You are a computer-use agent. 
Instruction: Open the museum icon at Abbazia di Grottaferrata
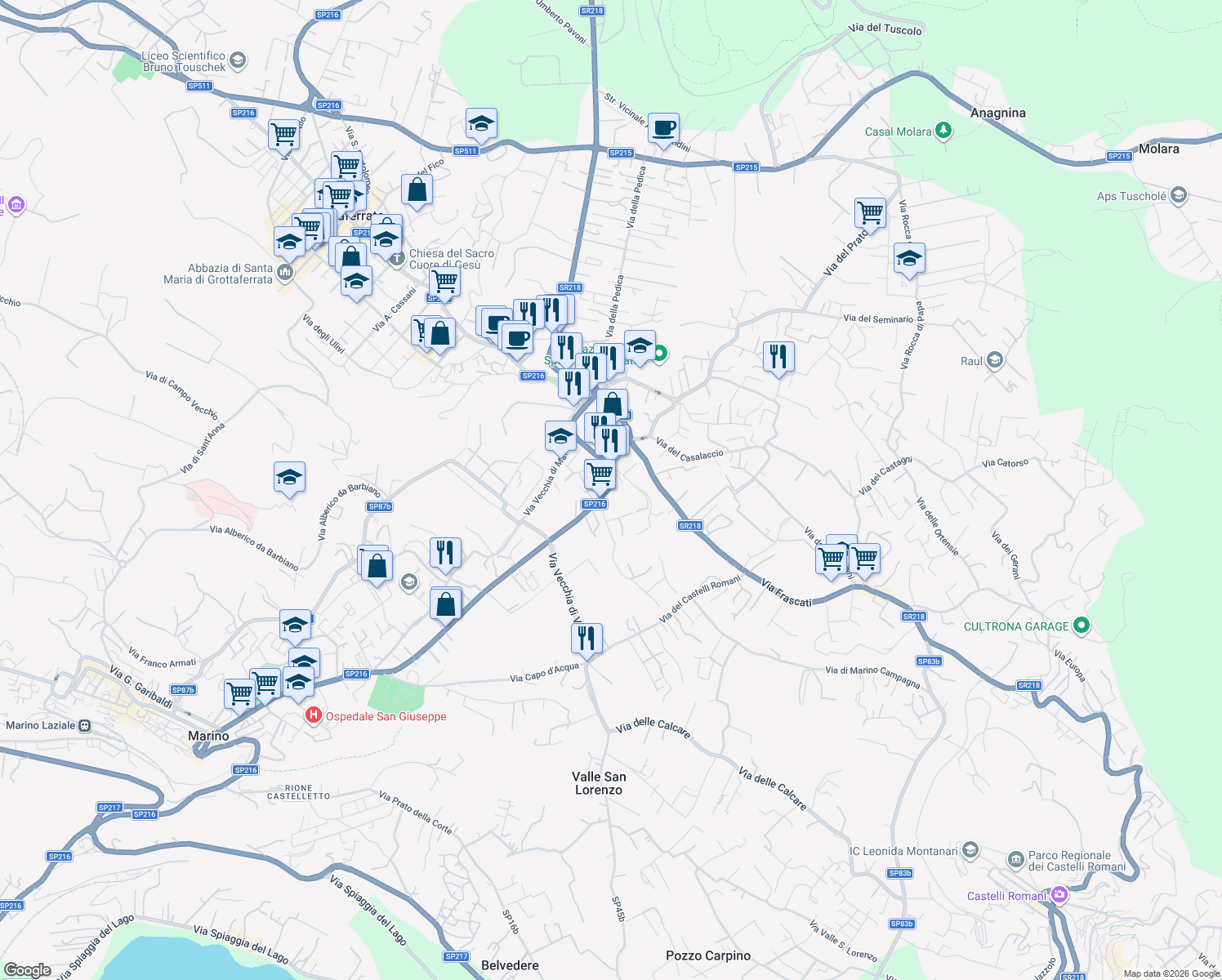pos(283,273)
